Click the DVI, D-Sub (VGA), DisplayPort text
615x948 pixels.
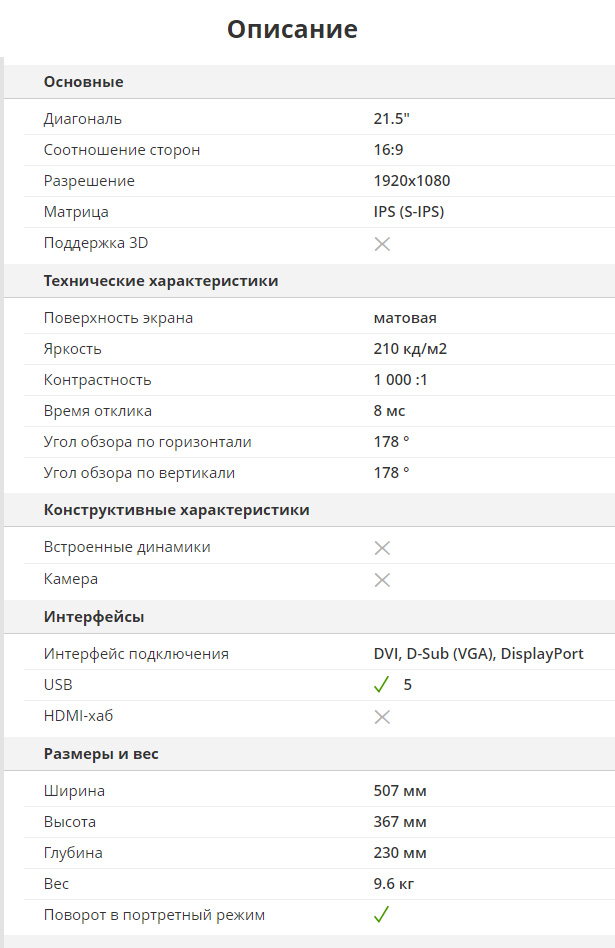coord(478,654)
